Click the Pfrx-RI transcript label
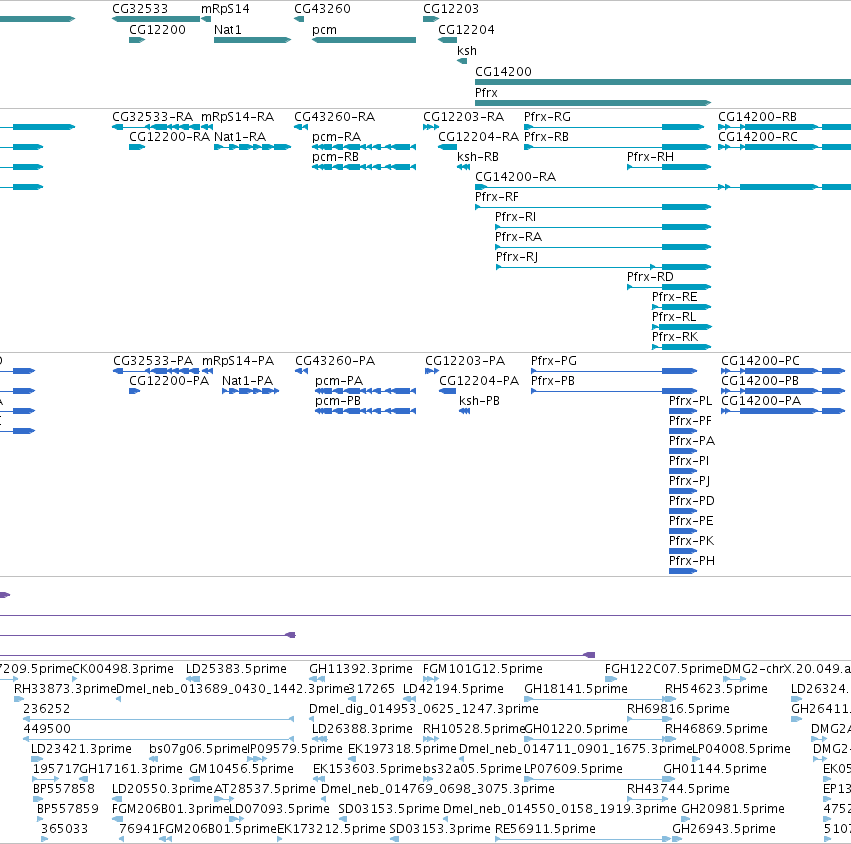This screenshot has height=844, width=851. tap(515, 217)
